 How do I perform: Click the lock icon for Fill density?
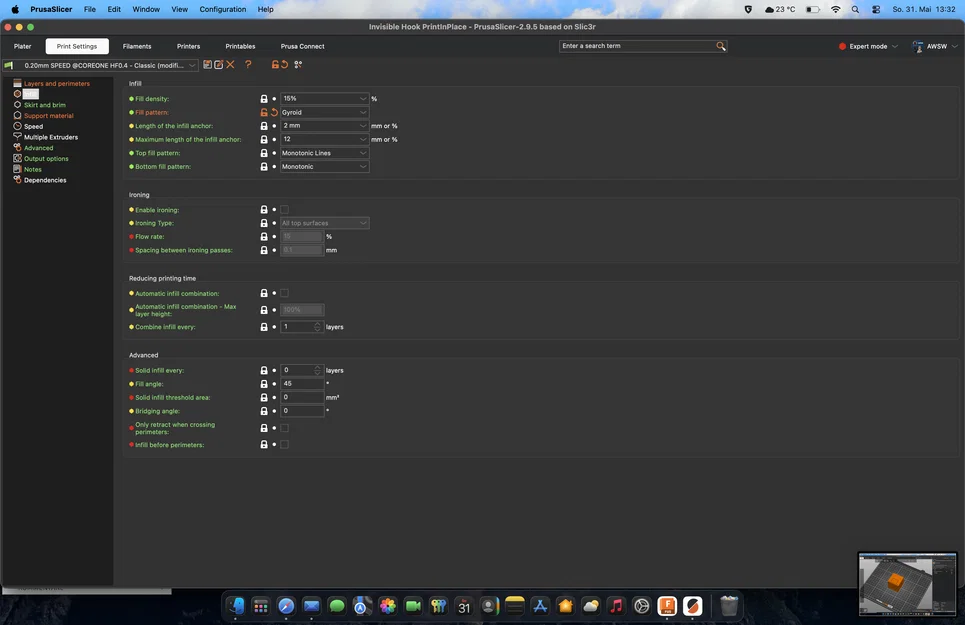point(264,99)
